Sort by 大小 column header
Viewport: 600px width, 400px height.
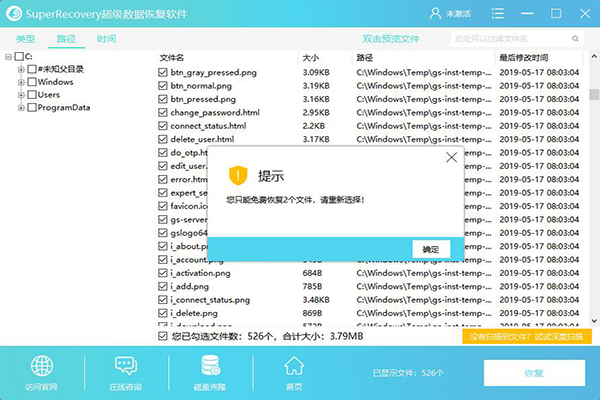310,58
